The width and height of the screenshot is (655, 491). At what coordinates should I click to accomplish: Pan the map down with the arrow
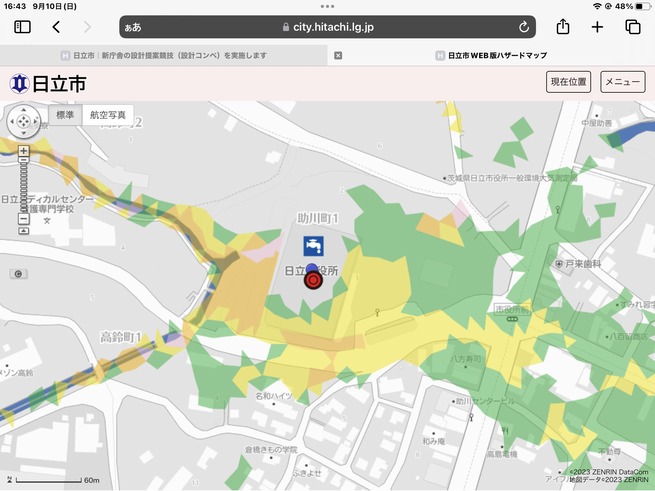pyautogui.click(x=23, y=133)
